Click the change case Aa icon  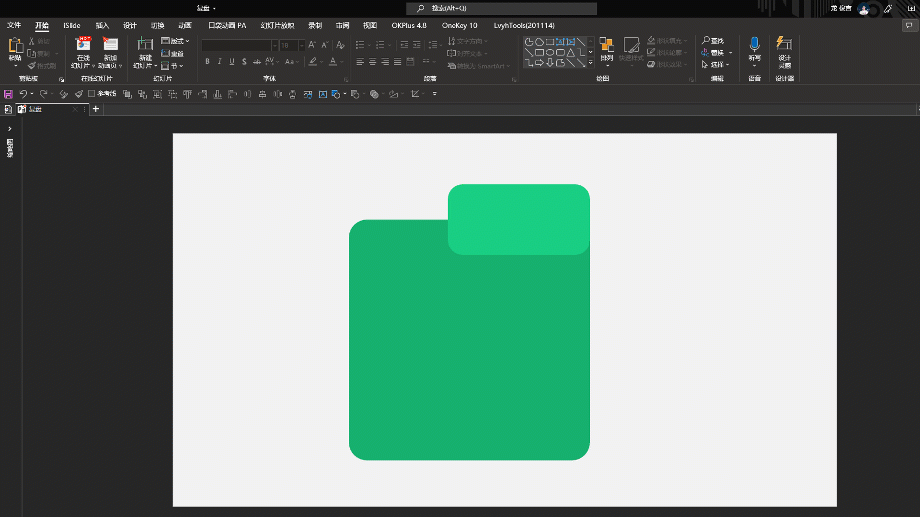tap(289, 61)
